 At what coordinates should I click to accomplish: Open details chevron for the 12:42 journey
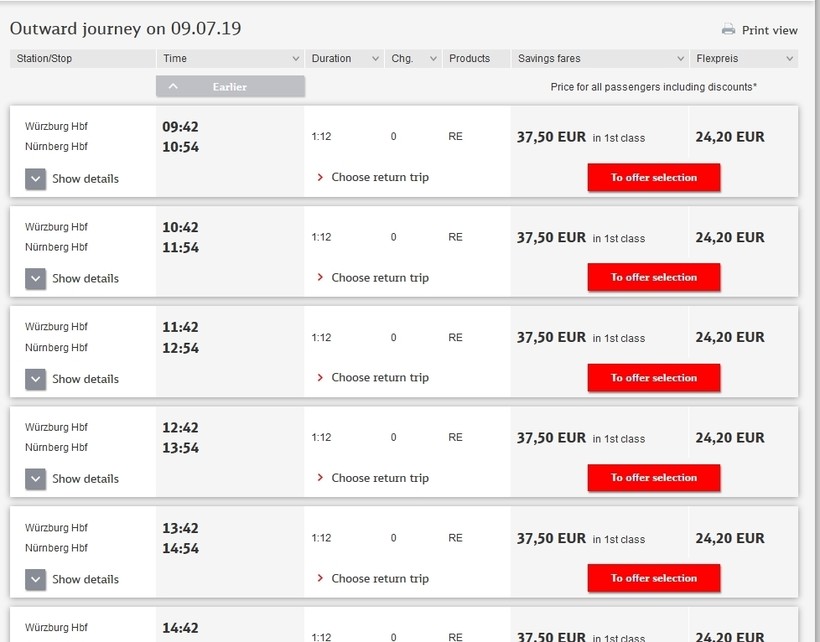[36, 479]
